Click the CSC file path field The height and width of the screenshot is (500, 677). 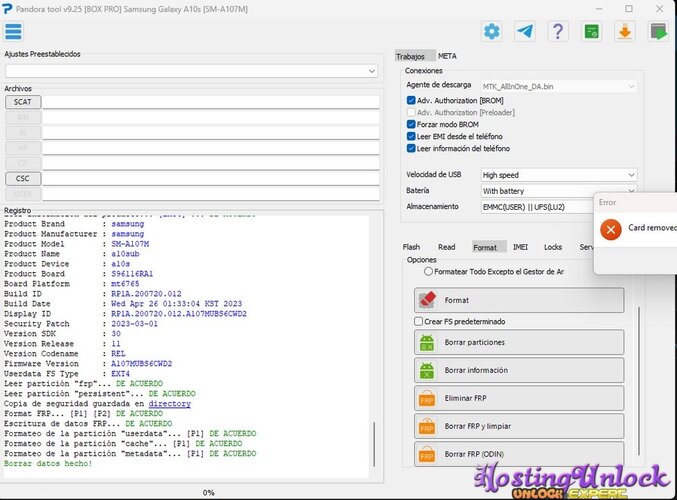point(211,178)
